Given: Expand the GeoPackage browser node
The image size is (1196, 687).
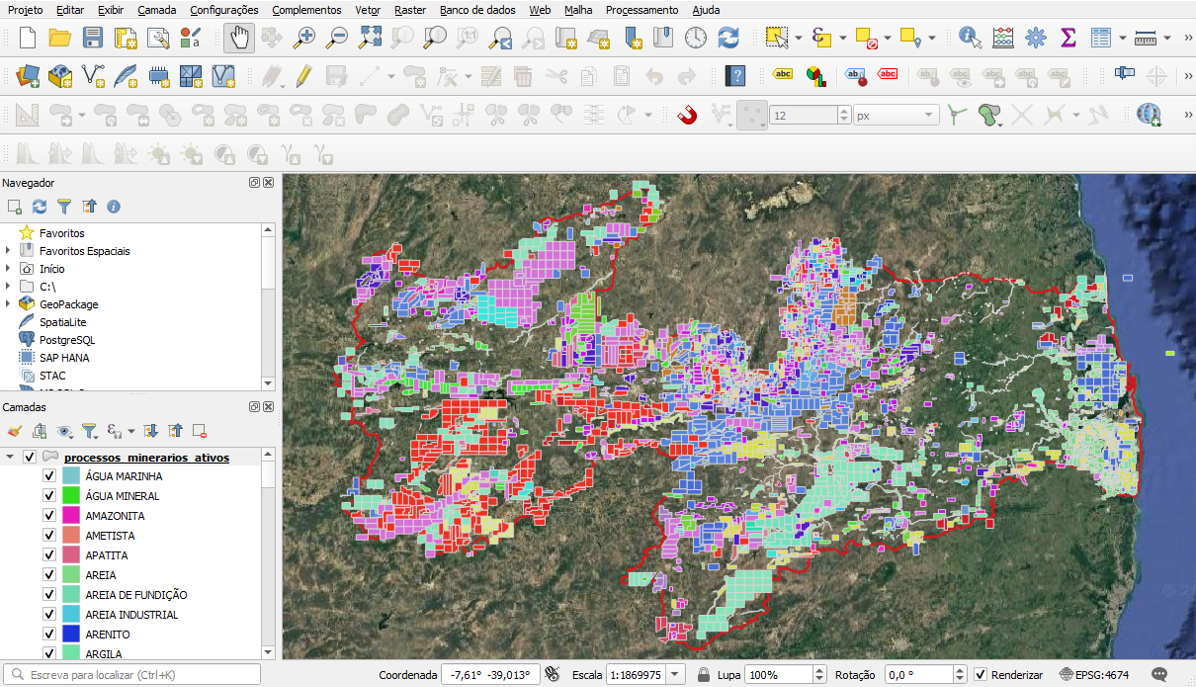Looking at the screenshot, I should [x=8, y=304].
